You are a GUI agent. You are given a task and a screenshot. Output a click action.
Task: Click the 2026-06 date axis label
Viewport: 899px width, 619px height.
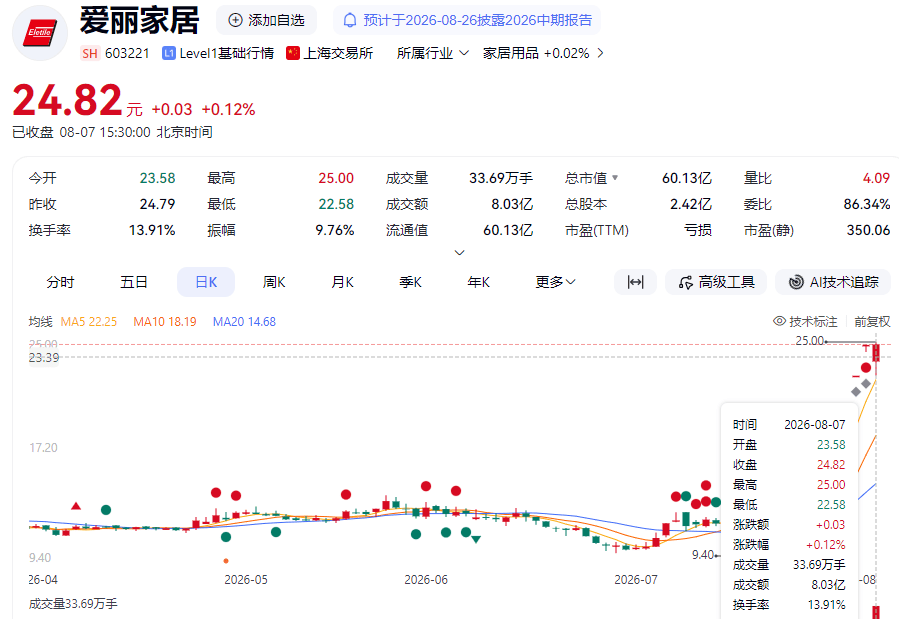(426, 579)
